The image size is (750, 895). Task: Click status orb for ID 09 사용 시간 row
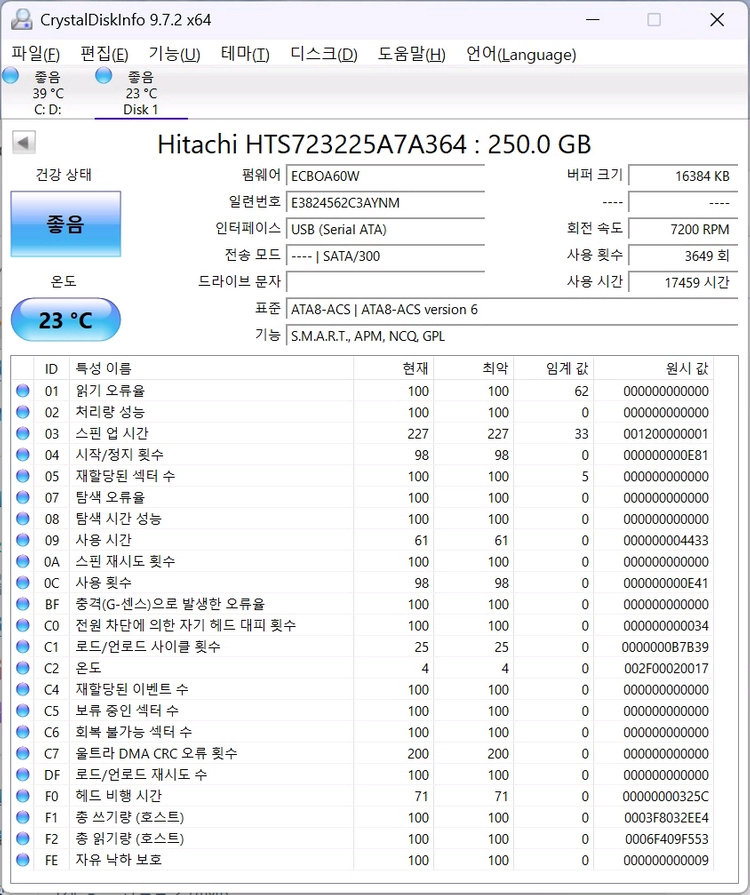click(x=23, y=539)
